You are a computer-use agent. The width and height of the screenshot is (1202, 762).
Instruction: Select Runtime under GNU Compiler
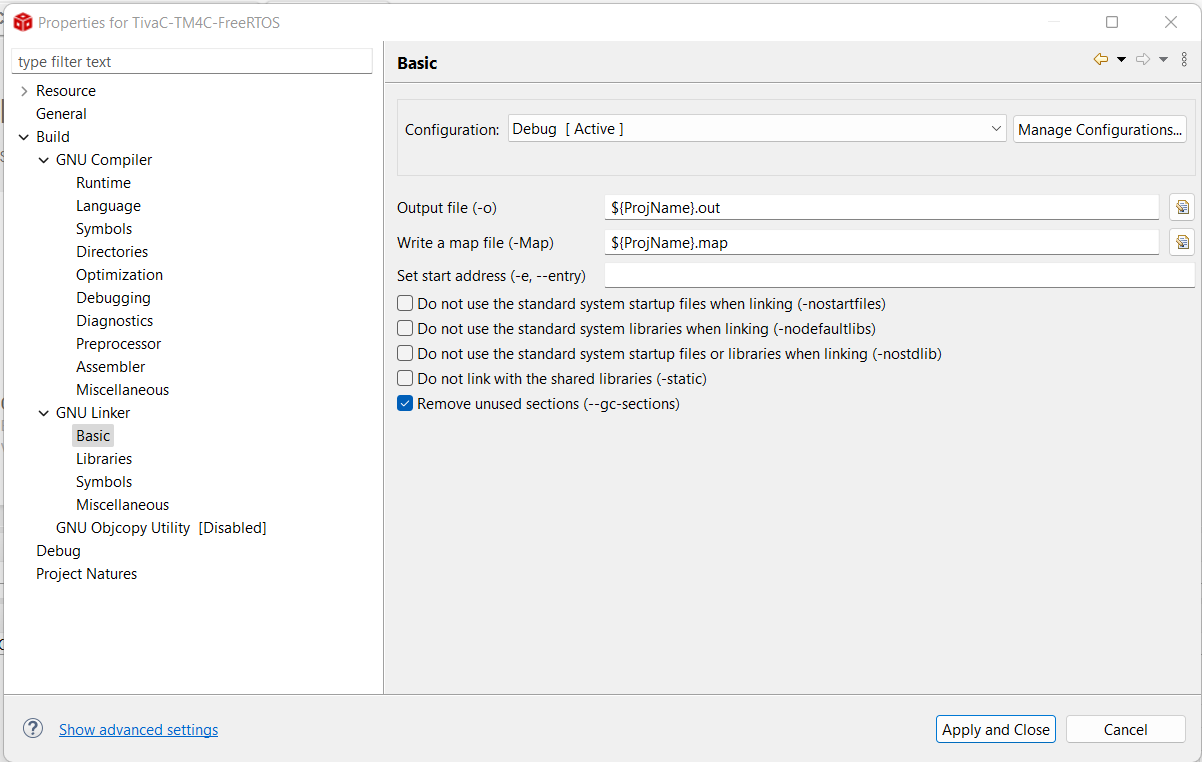pyautogui.click(x=103, y=183)
